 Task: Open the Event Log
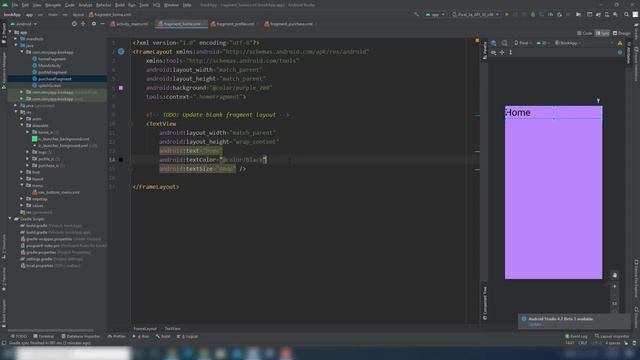[x=576, y=336]
